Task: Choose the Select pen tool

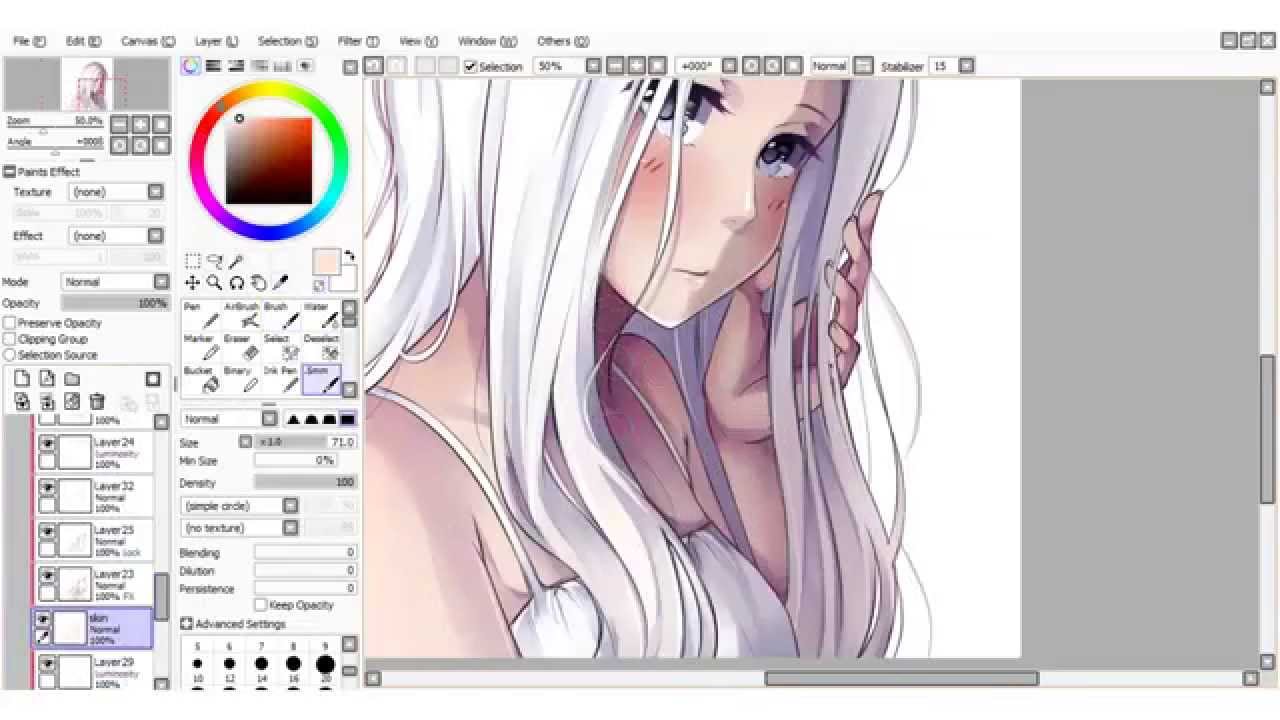Action: (280, 347)
